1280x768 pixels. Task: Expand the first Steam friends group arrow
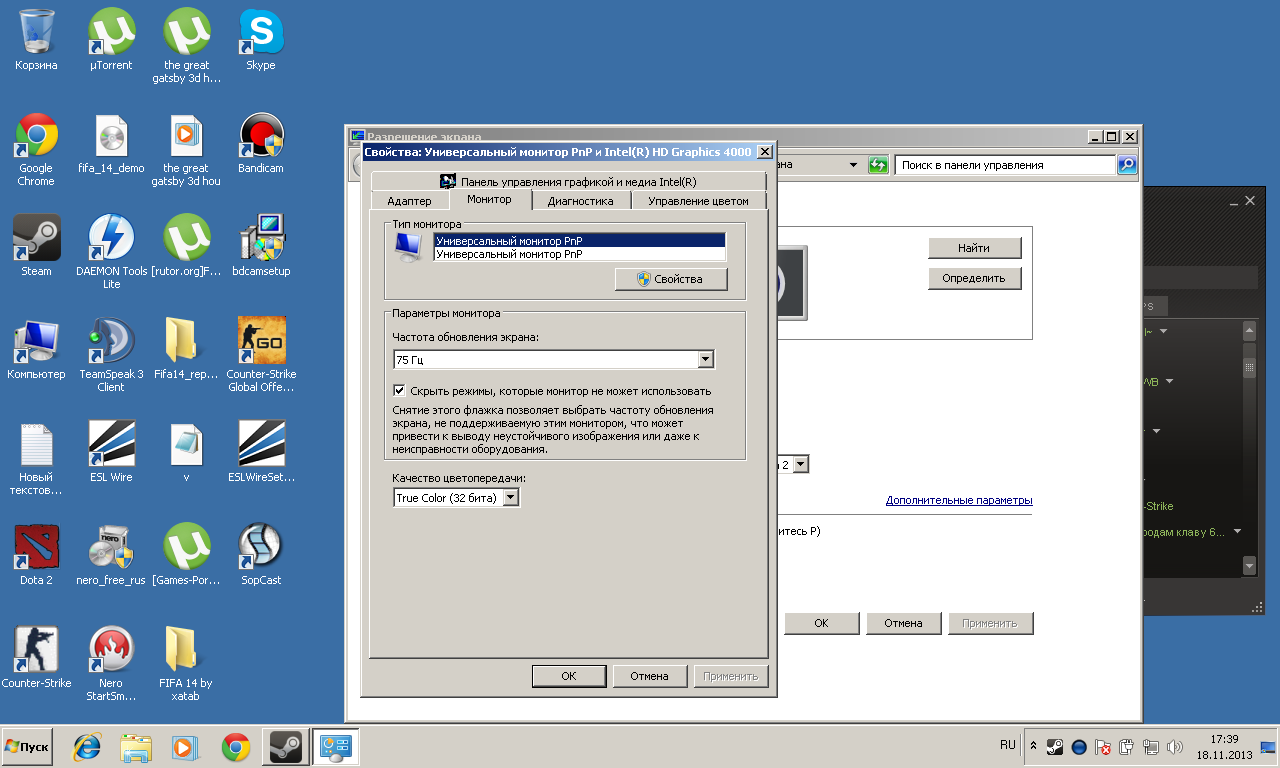click(1164, 331)
